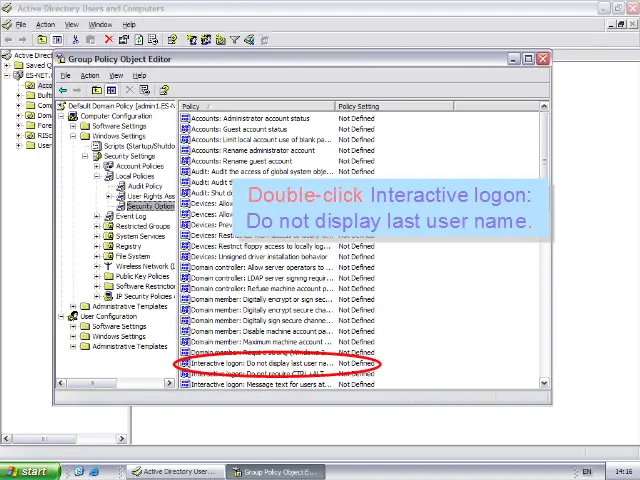640x480 pixels.
Task: Click the back arrow in Group Policy toolbar
Action: [x=63, y=90]
